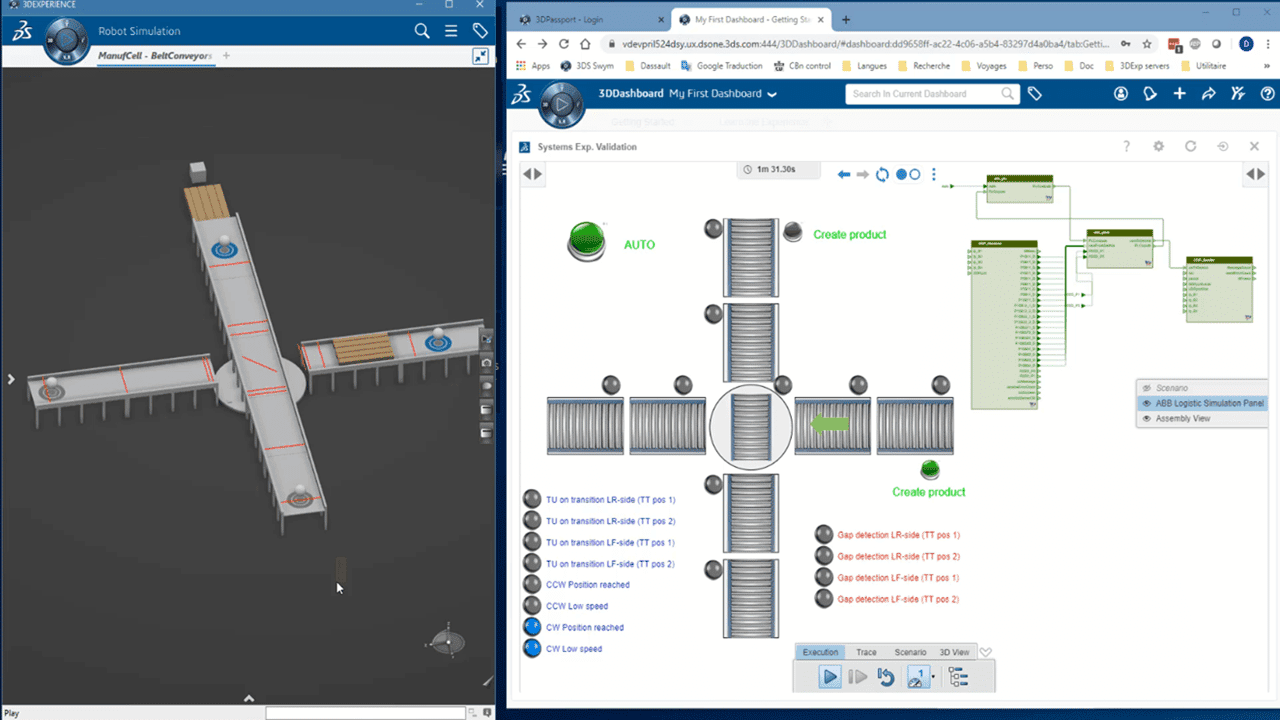Open the share arrow icon in dashboard header
This screenshot has width=1280, height=720.
point(1208,94)
